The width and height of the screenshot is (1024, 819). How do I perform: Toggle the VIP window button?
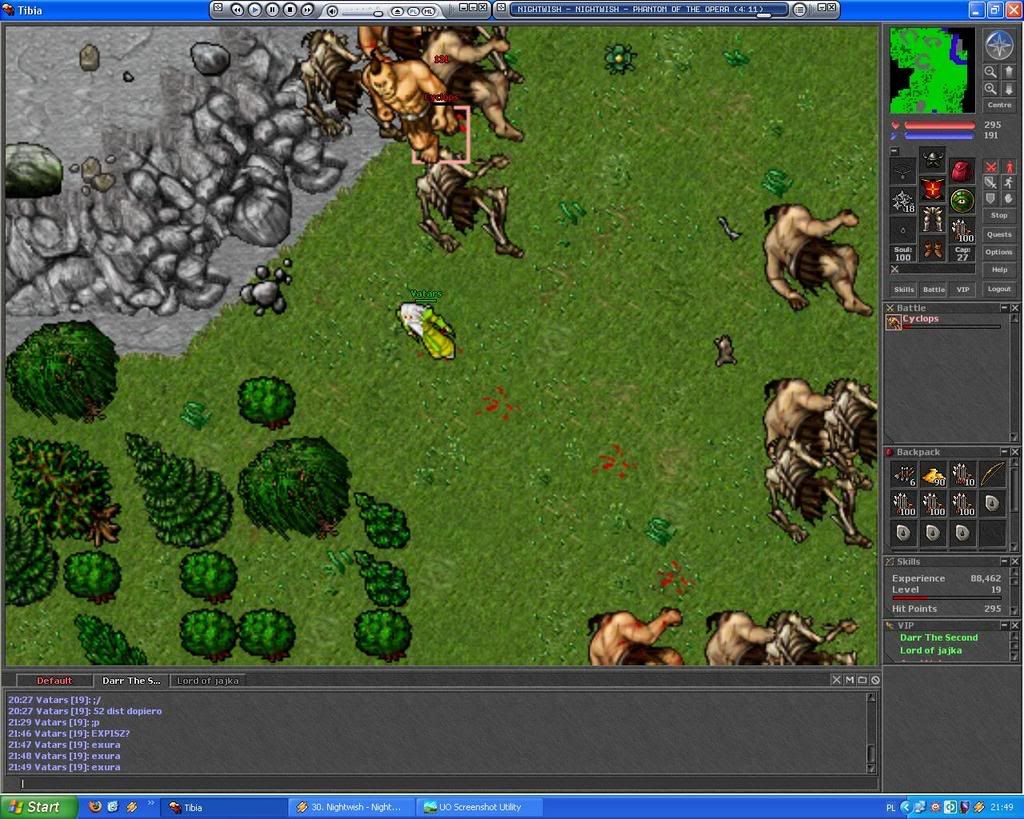pyautogui.click(x=963, y=289)
